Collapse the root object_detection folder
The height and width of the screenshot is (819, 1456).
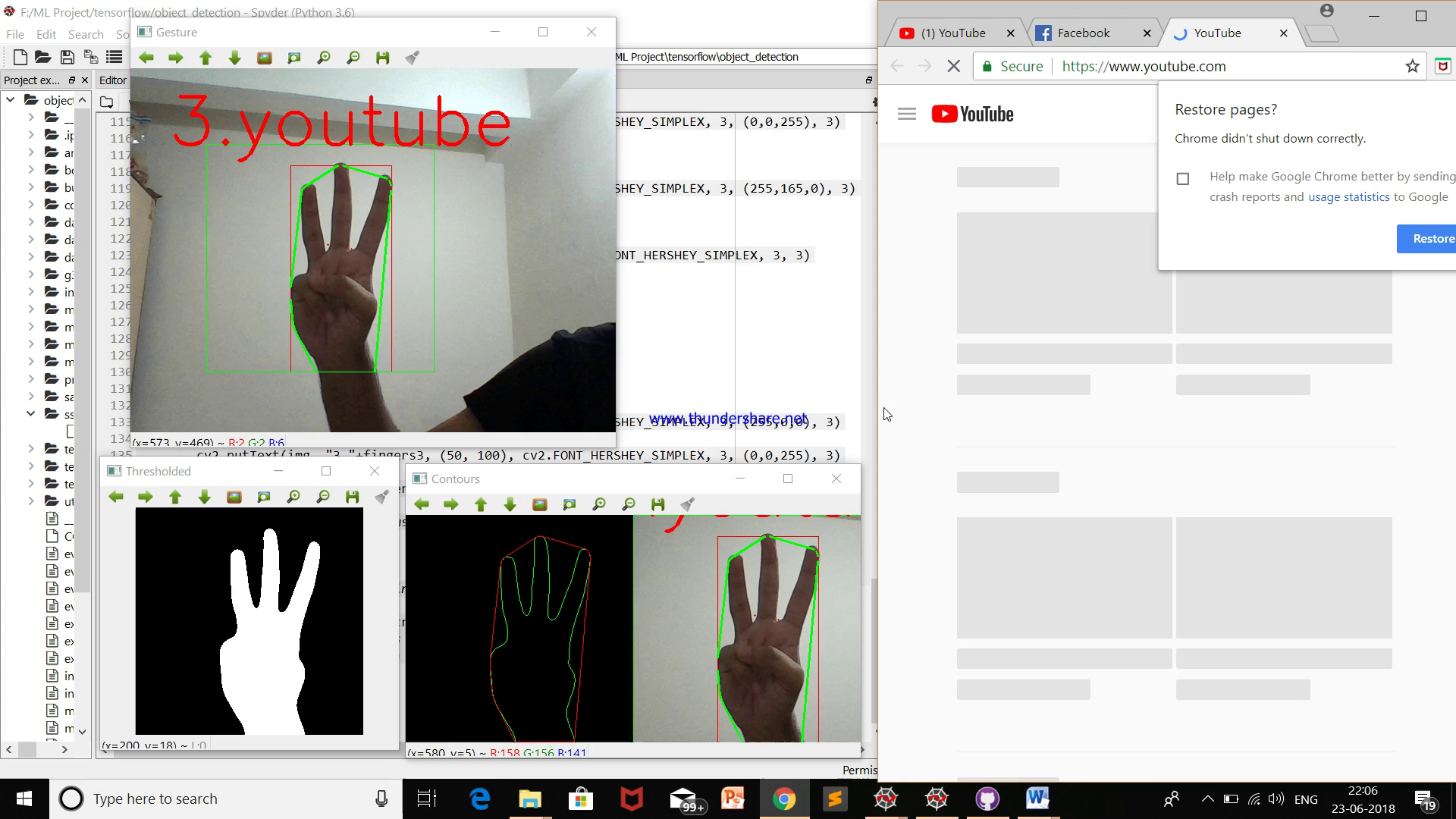click(11, 100)
